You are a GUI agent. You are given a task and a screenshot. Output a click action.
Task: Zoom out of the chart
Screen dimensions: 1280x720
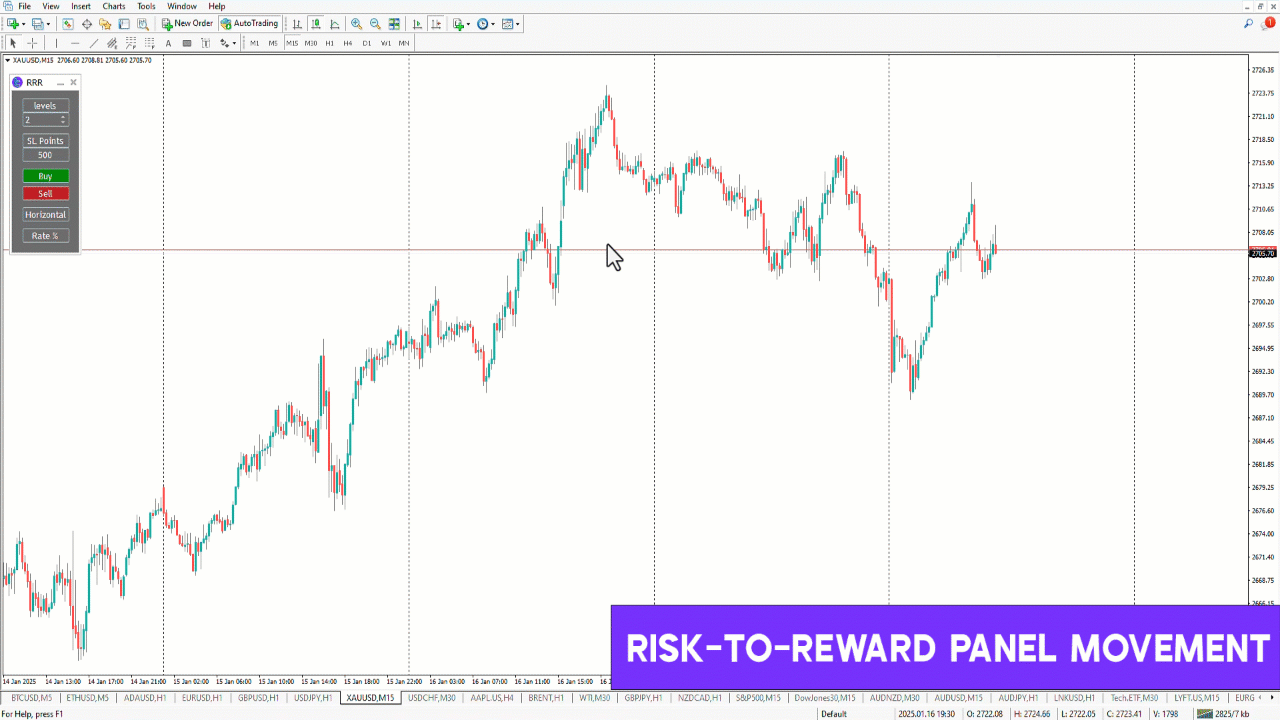point(375,24)
